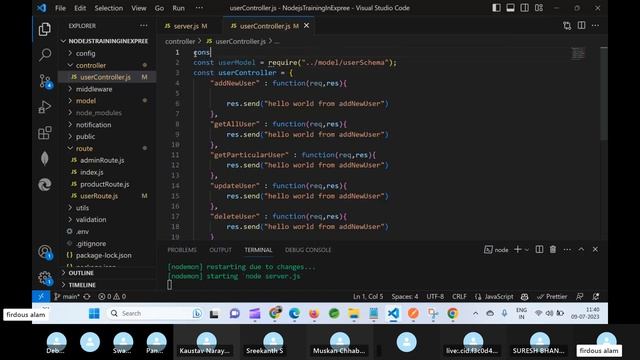
Task: Open the new terminal launch profile dropdown
Action: 527,249
